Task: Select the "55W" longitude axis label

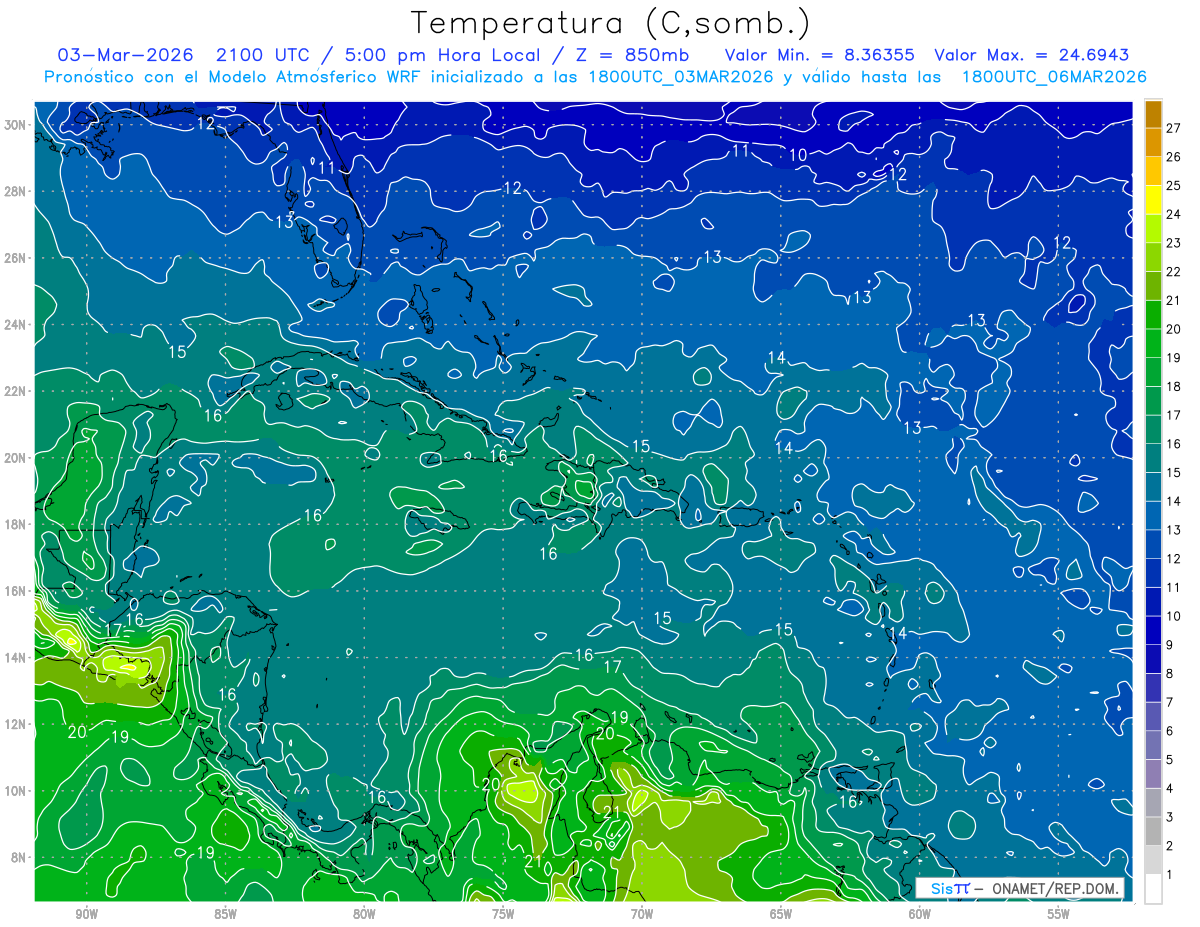Action: pos(1059,914)
